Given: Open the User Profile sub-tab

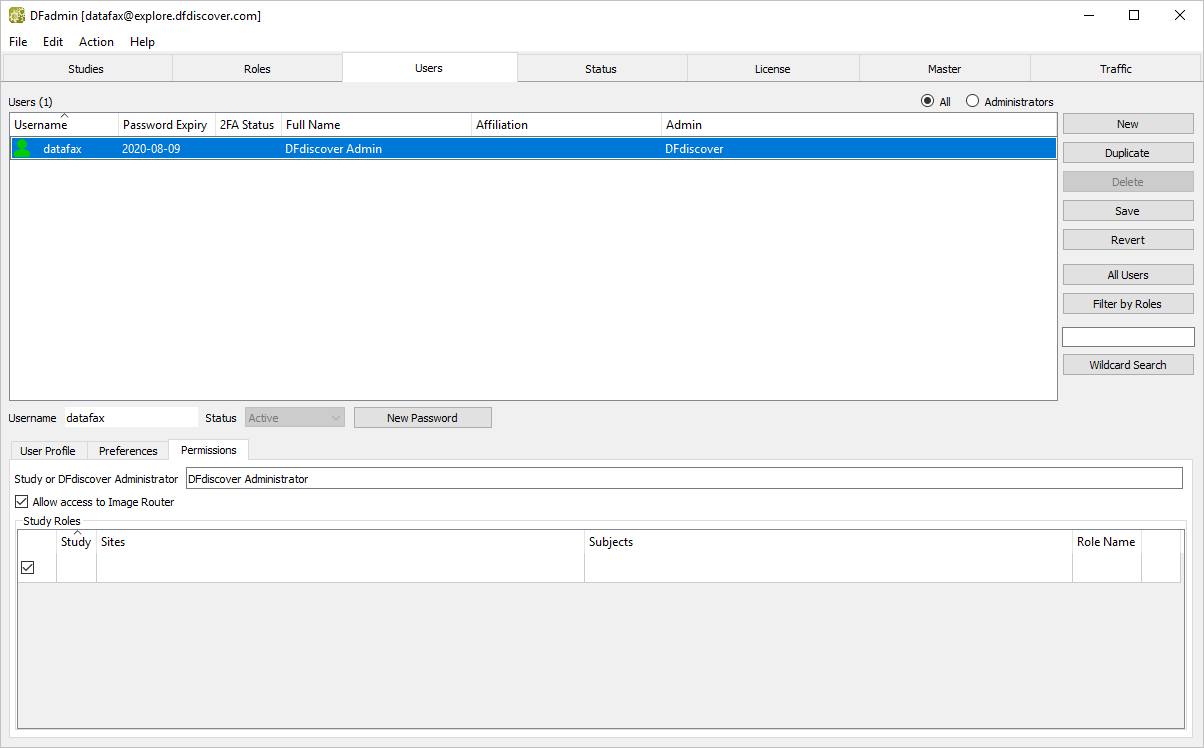Looking at the screenshot, I should coord(48,451).
